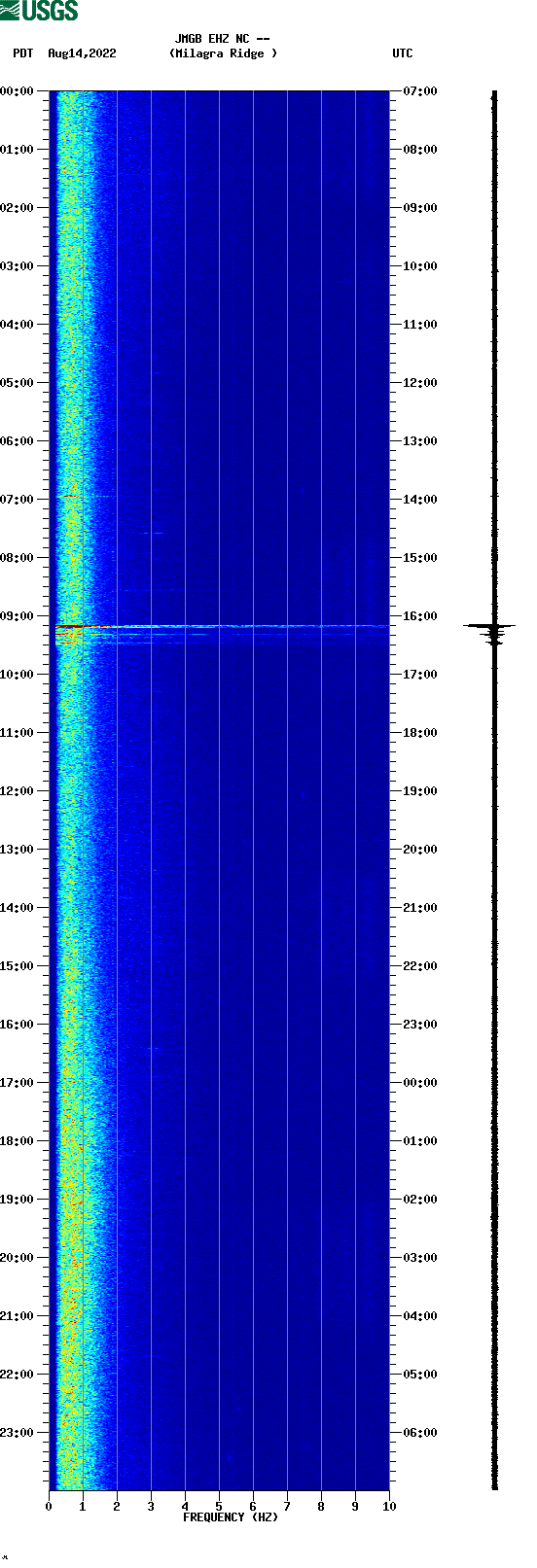Click the 16:00 UTC time label
The height and width of the screenshot is (1568, 537).
click(x=420, y=616)
